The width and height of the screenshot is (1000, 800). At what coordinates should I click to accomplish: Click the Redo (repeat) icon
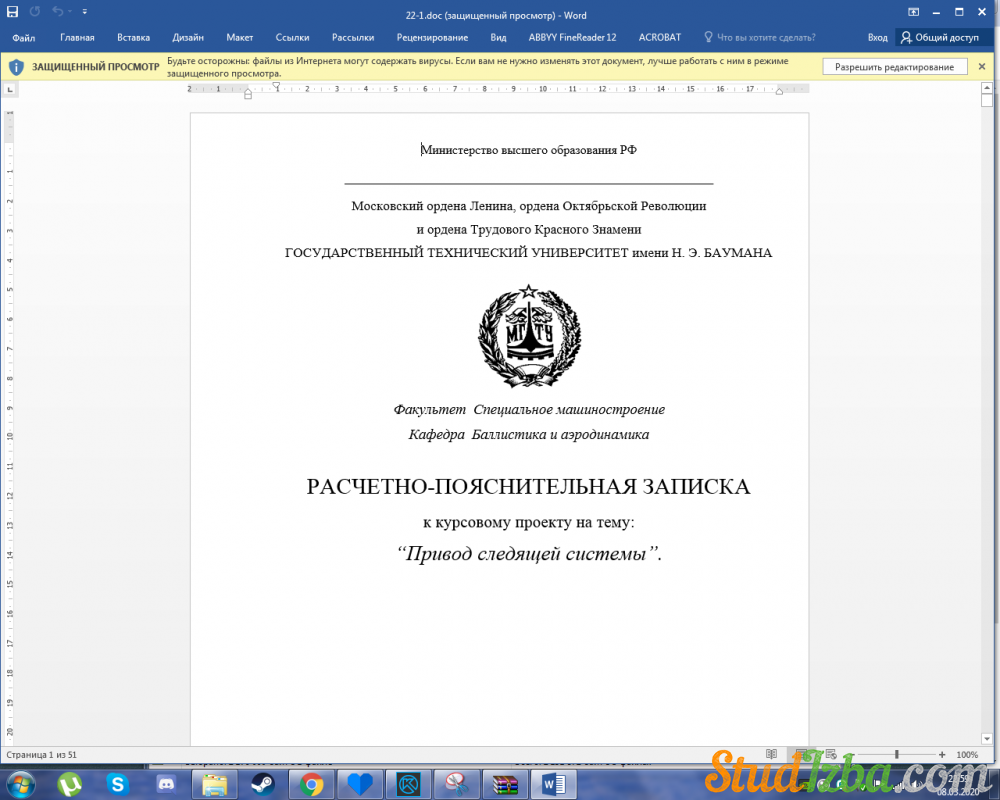[x=34, y=11]
